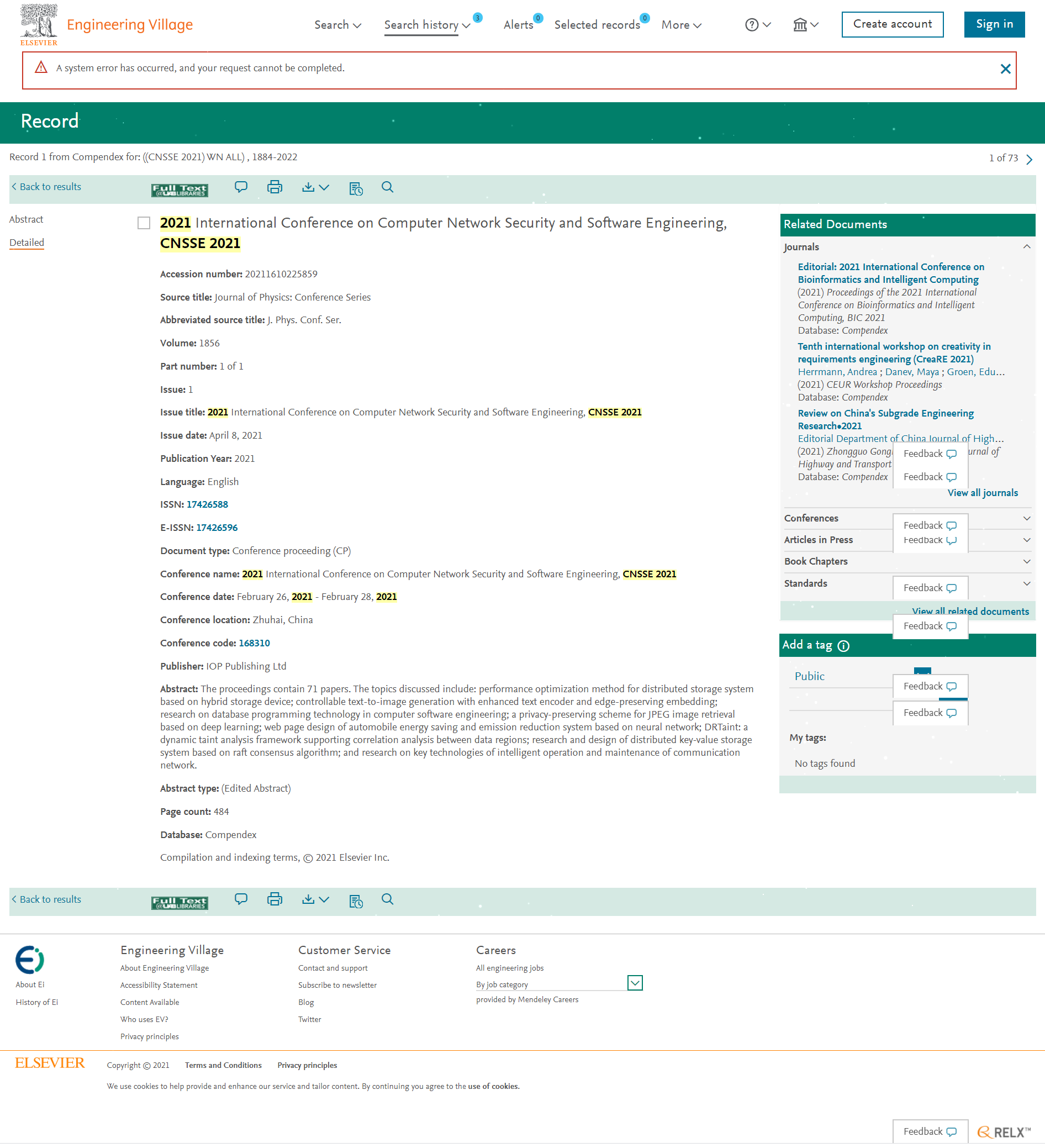Switch to Abstract view
1045x1148 pixels.
[x=26, y=219]
